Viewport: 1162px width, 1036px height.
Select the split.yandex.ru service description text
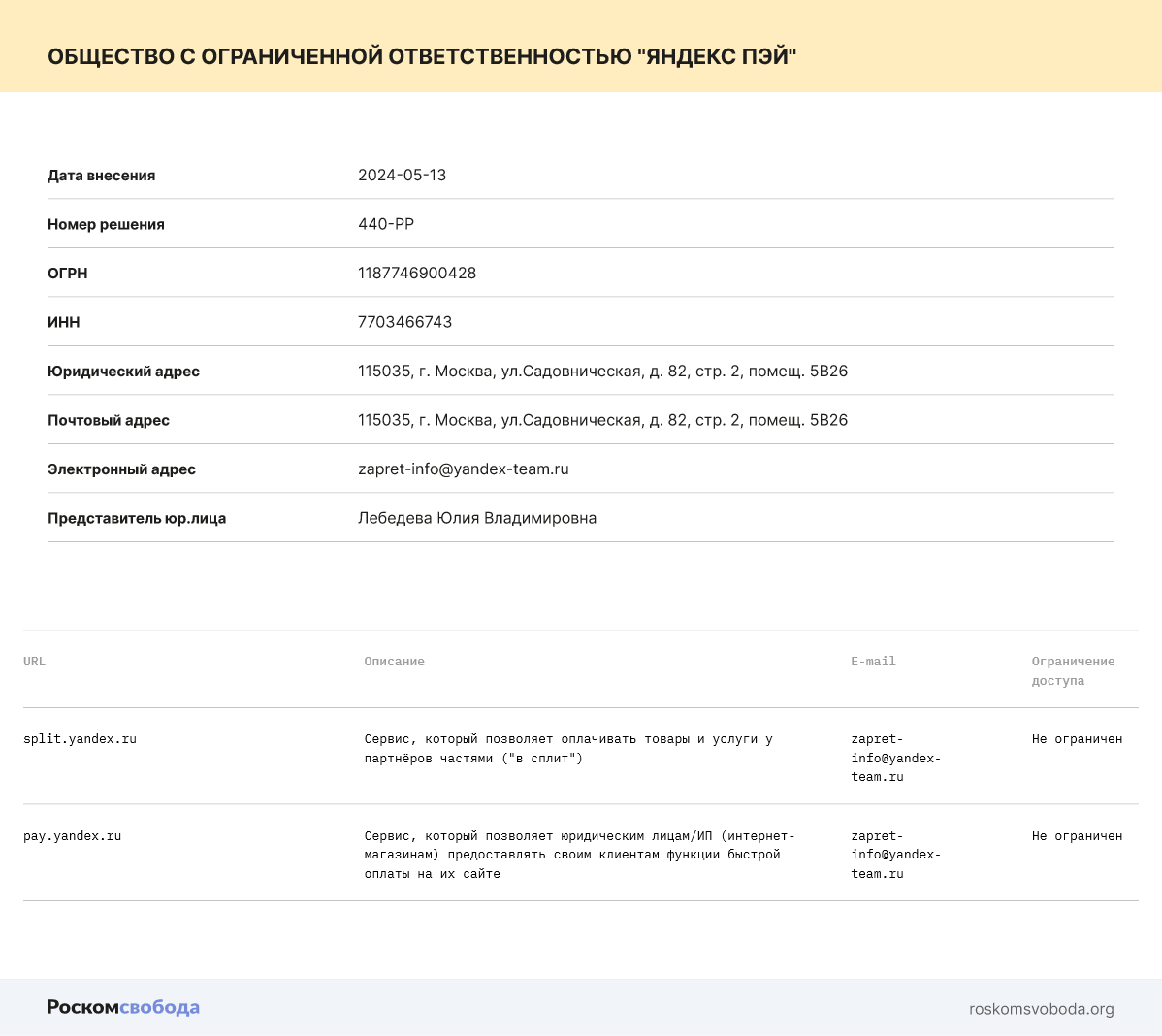click(x=568, y=749)
